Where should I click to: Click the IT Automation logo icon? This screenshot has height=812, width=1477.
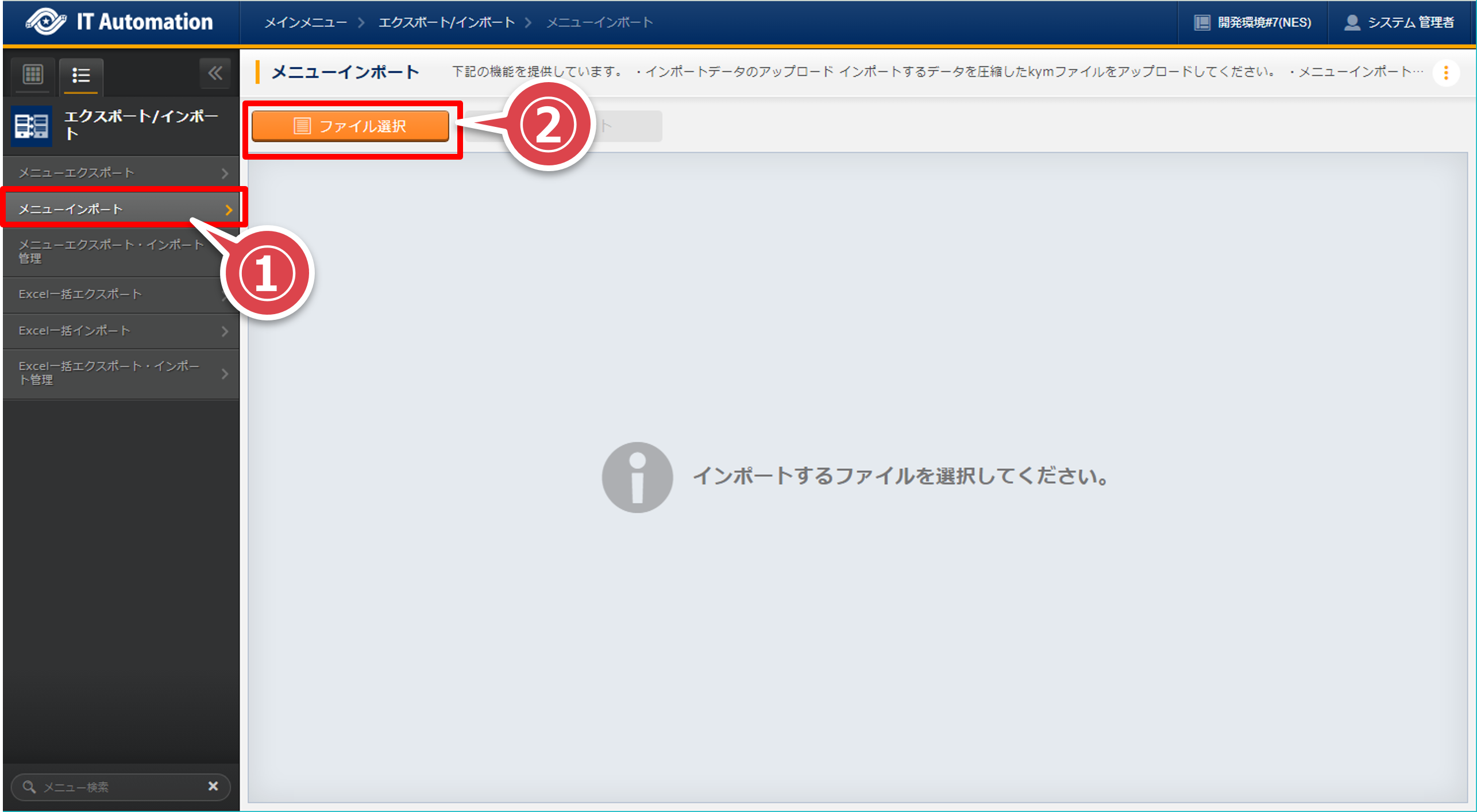point(46,22)
